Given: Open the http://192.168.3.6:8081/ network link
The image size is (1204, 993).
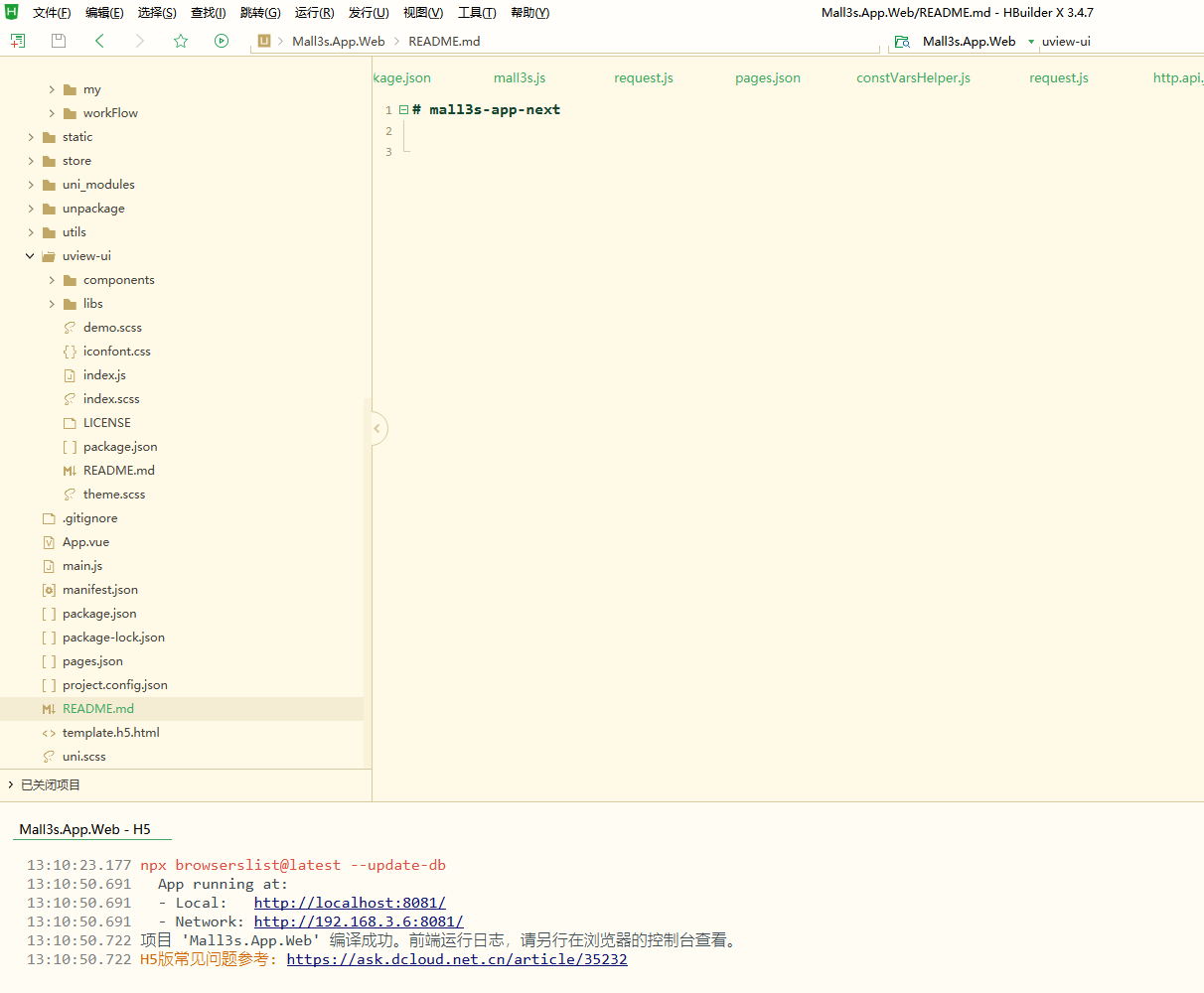Looking at the screenshot, I should (359, 922).
